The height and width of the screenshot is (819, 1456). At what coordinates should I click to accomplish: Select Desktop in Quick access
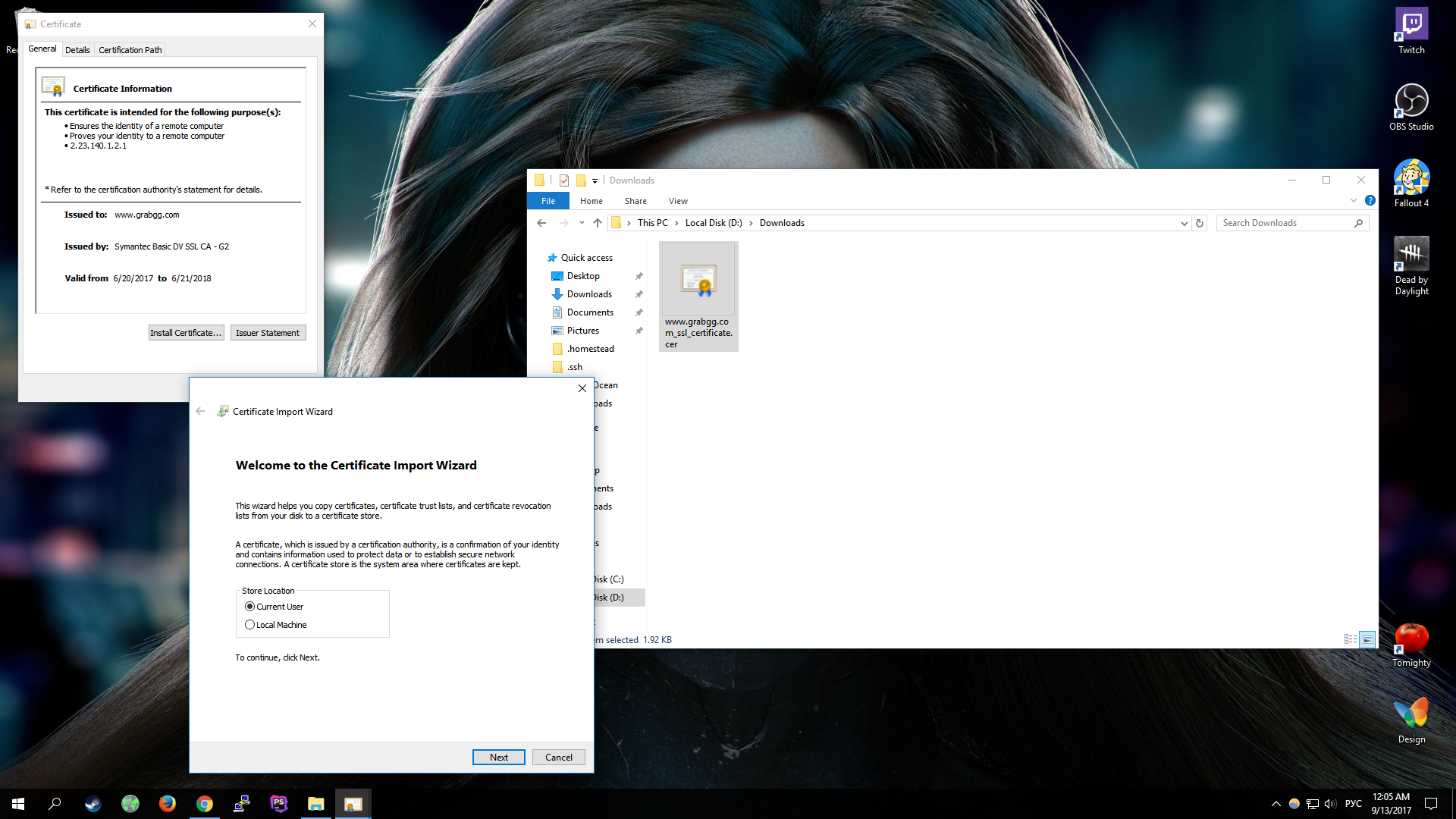pos(583,276)
